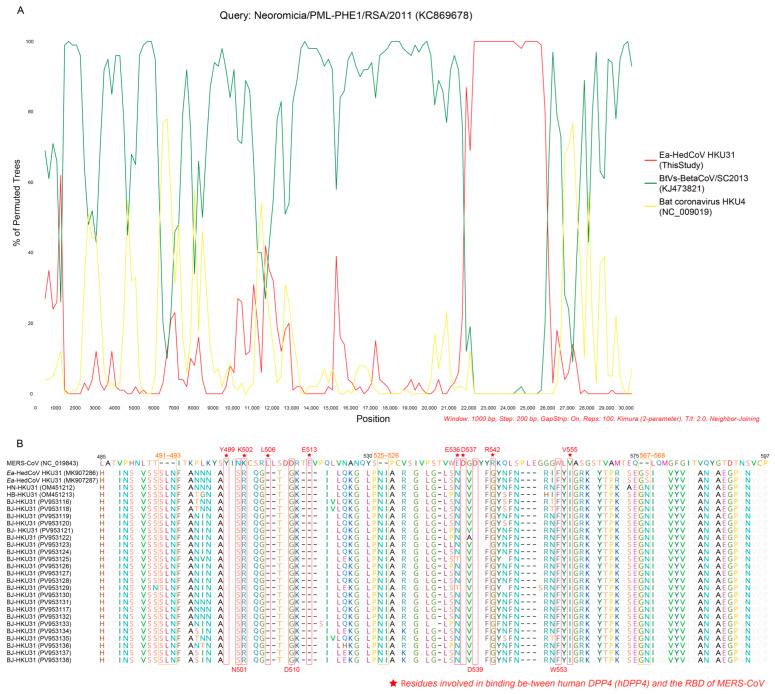Click the legend label BtVs-BetaCoV/SC2013 (KJ473821)

click(703, 183)
